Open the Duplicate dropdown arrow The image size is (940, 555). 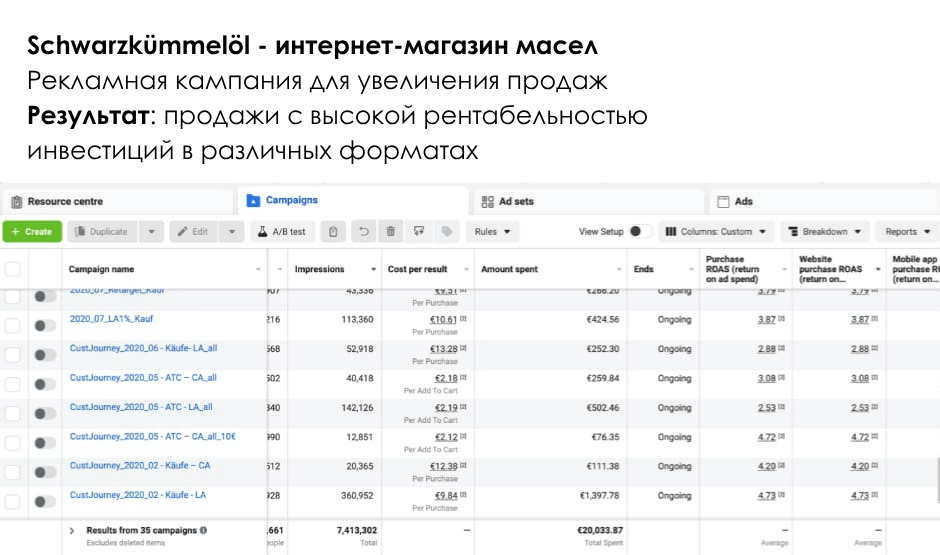(152, 231)
